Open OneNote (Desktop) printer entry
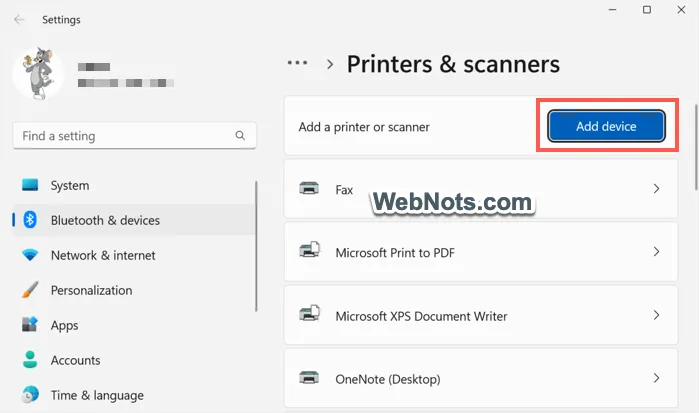Image resolution: width=699 pixels, height=413 pixels. pos(481,379)
